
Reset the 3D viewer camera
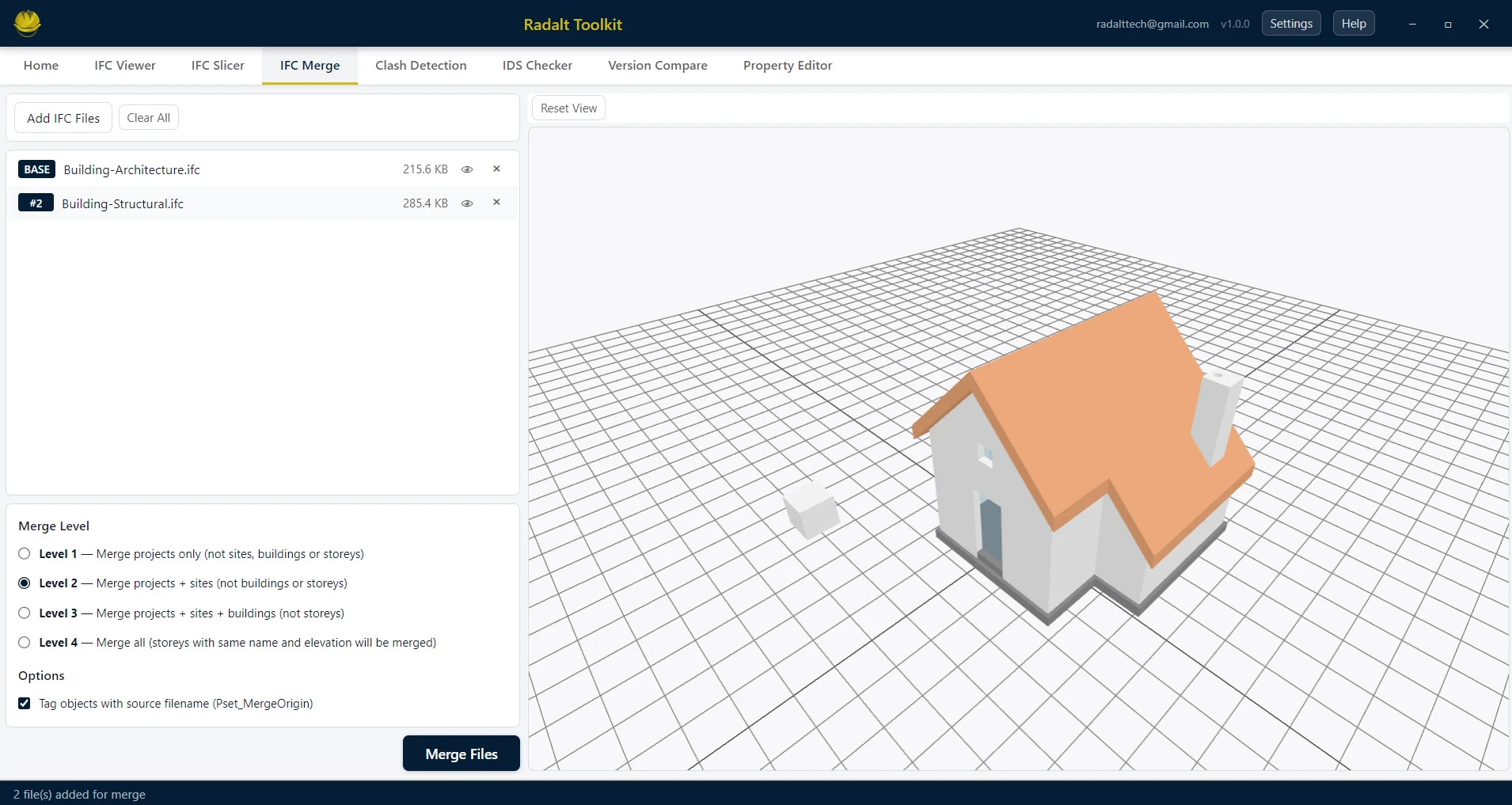tap(568, 108)
